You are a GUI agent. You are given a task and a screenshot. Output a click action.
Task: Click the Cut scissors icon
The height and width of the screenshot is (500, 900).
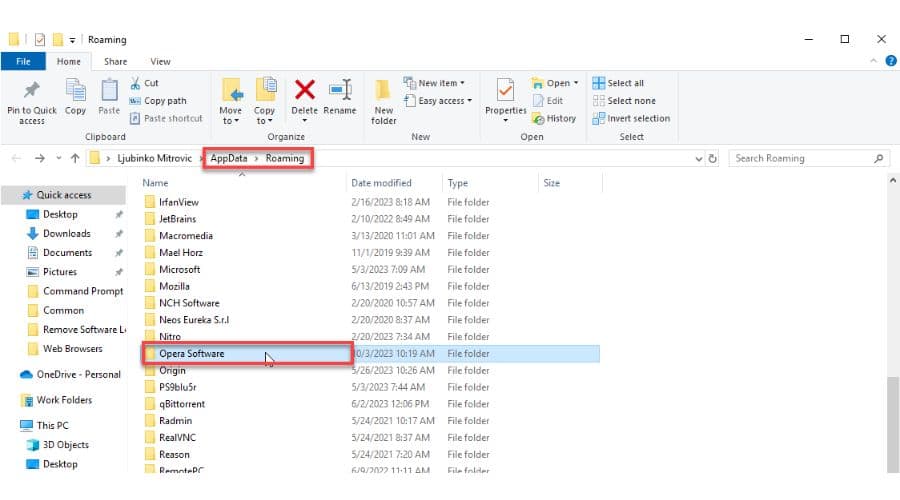pyautogui.click(x=135, y=83)
